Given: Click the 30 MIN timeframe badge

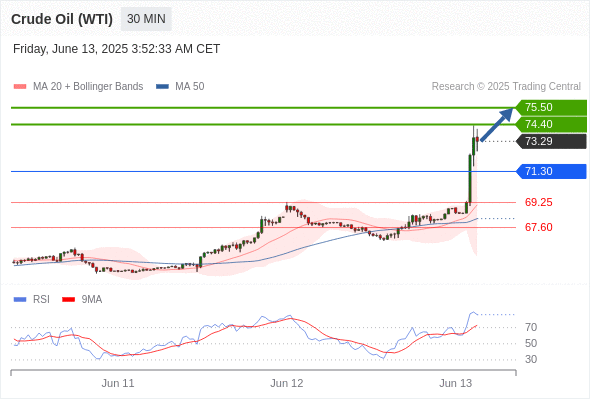Looking at the screenshot, I should (146, 19).
